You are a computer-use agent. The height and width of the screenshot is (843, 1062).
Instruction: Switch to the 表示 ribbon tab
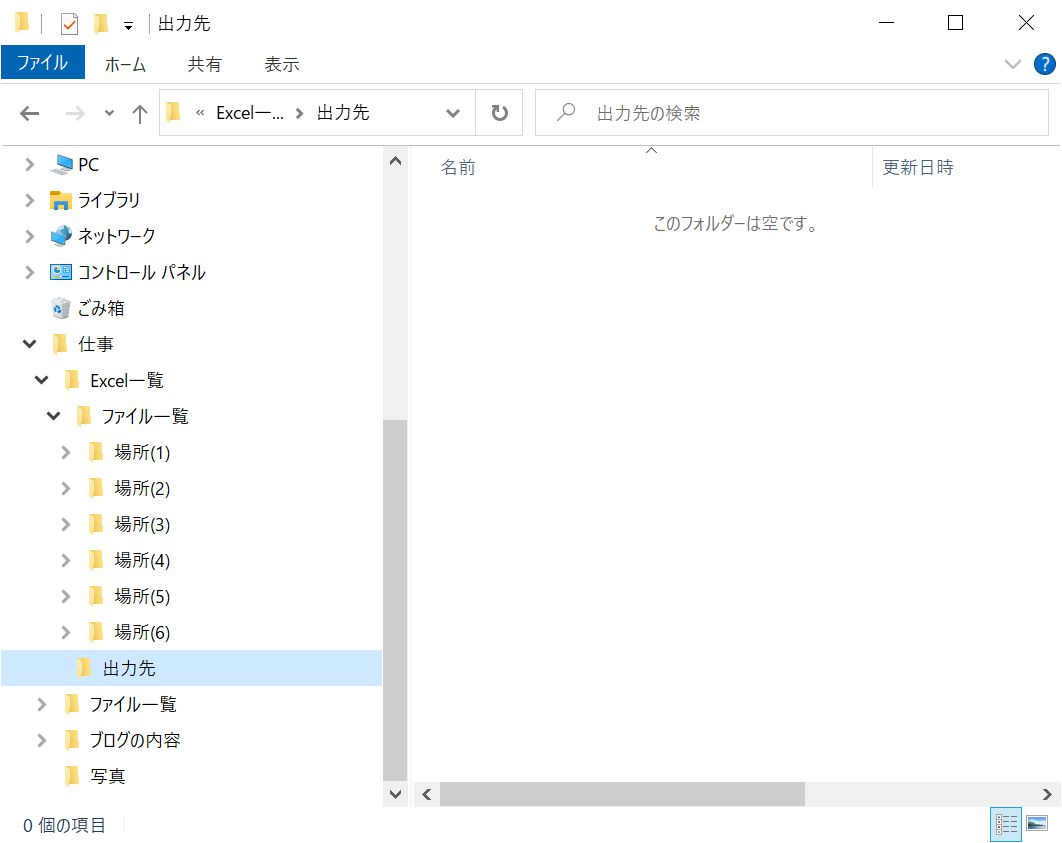281,64
